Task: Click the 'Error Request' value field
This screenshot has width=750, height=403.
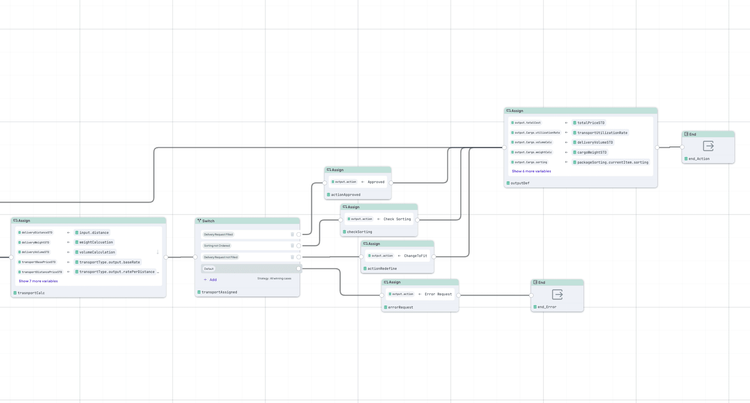Action: (x=438, y=294)
